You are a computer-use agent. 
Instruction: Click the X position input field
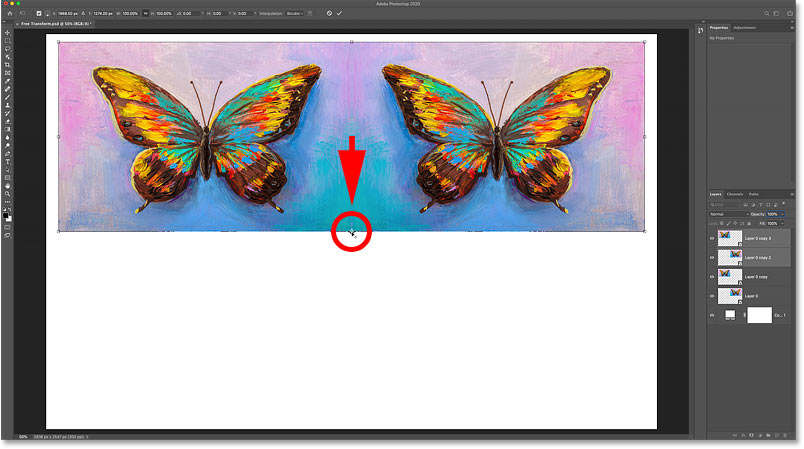tap(67, 13)
